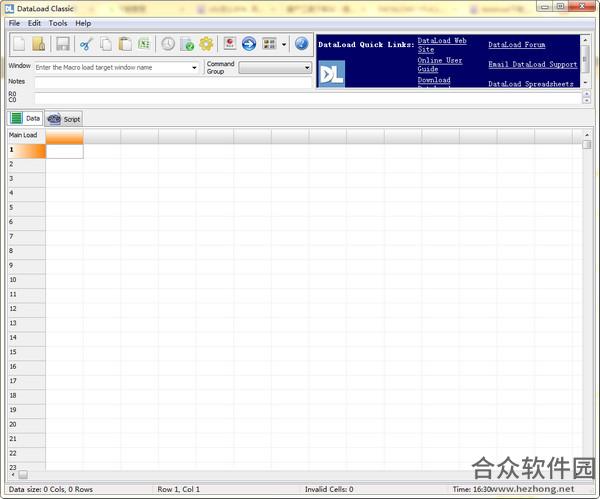The height and width of the screenshot is (499, 600).
Task: Click the Excel spreadsheet icon in toolbar
Action: click(144, 44)
